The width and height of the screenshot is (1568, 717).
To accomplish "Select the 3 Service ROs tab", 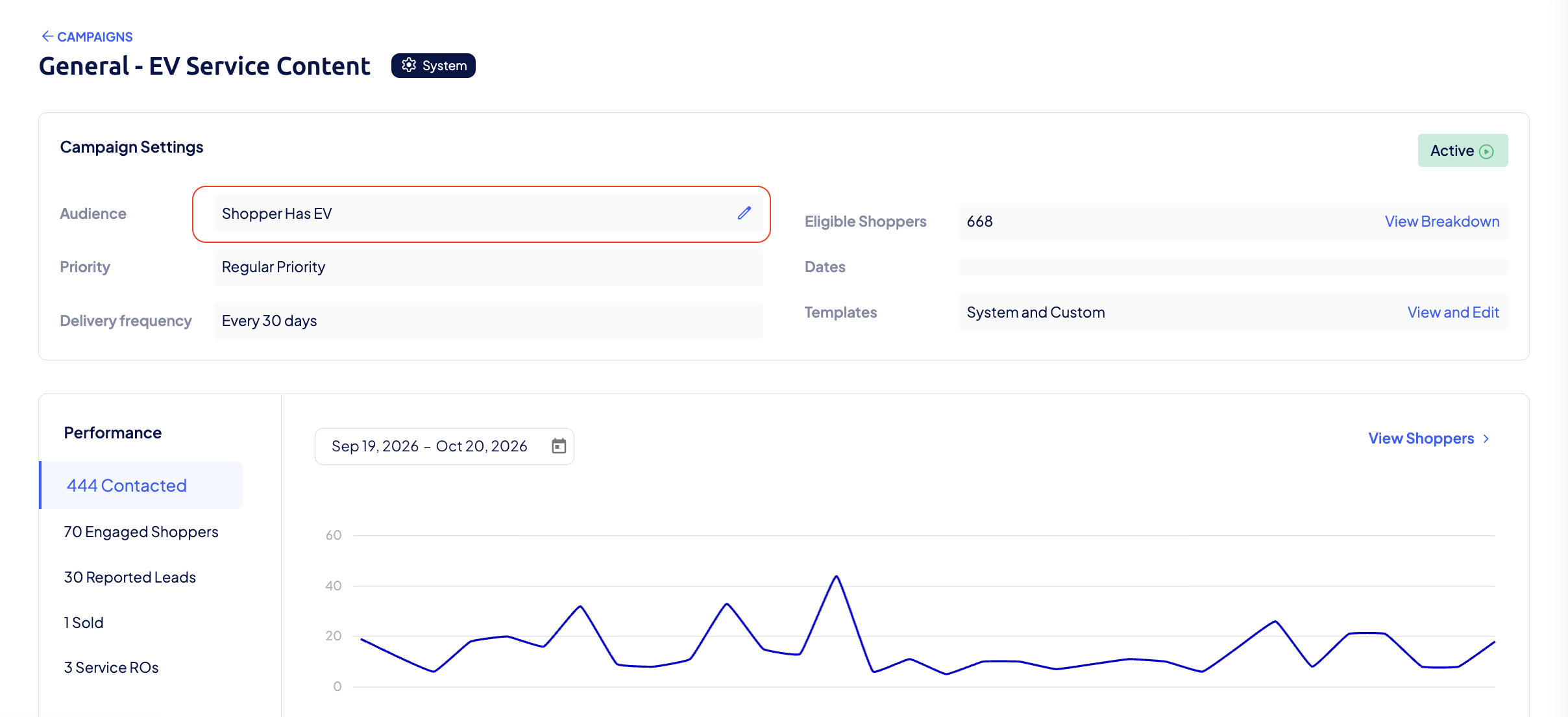I will coord(111,668).
